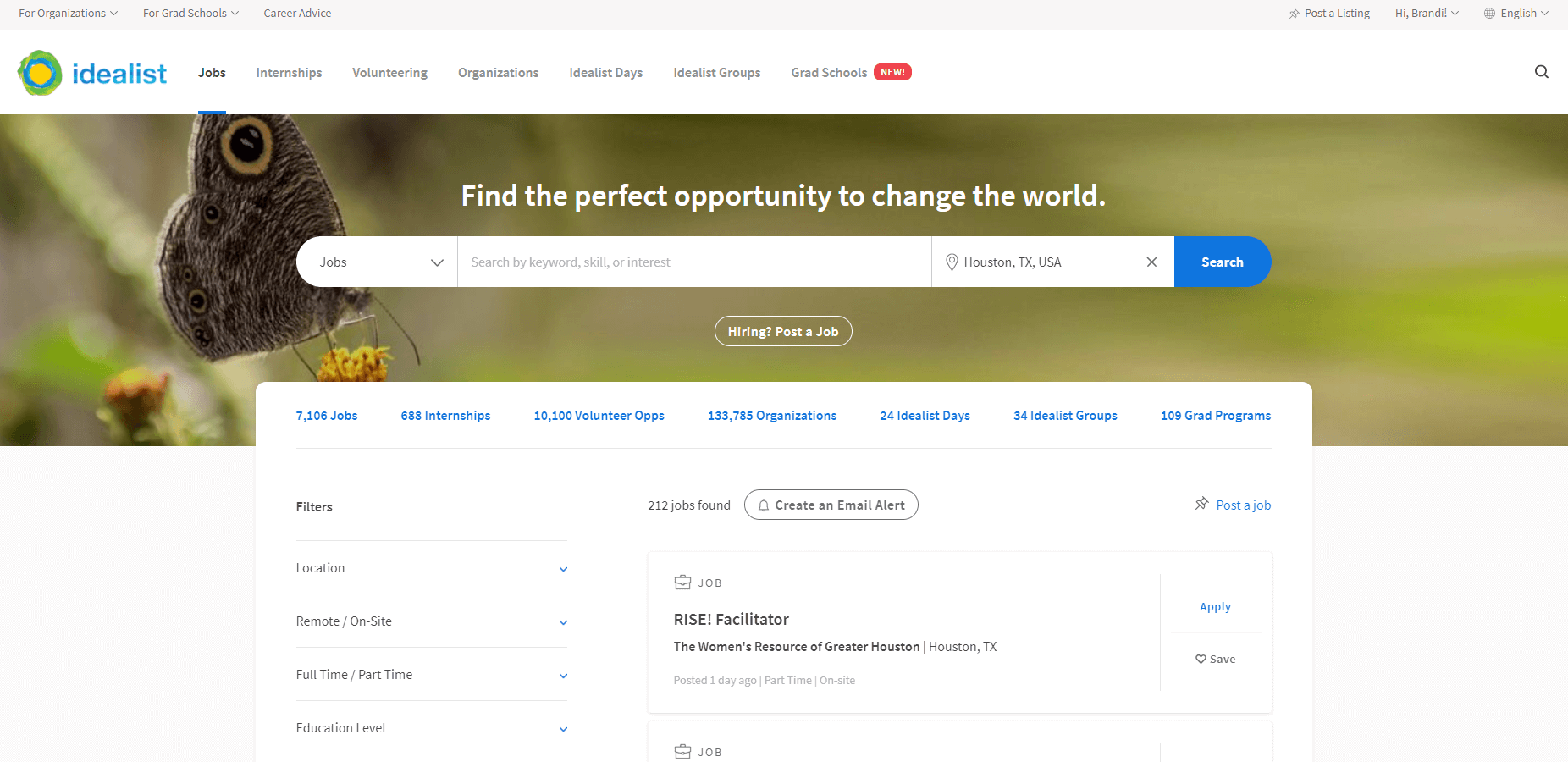Go to the Jobs tab
The height and width of the screenshot is (762, 1568).
click(212, 73)
